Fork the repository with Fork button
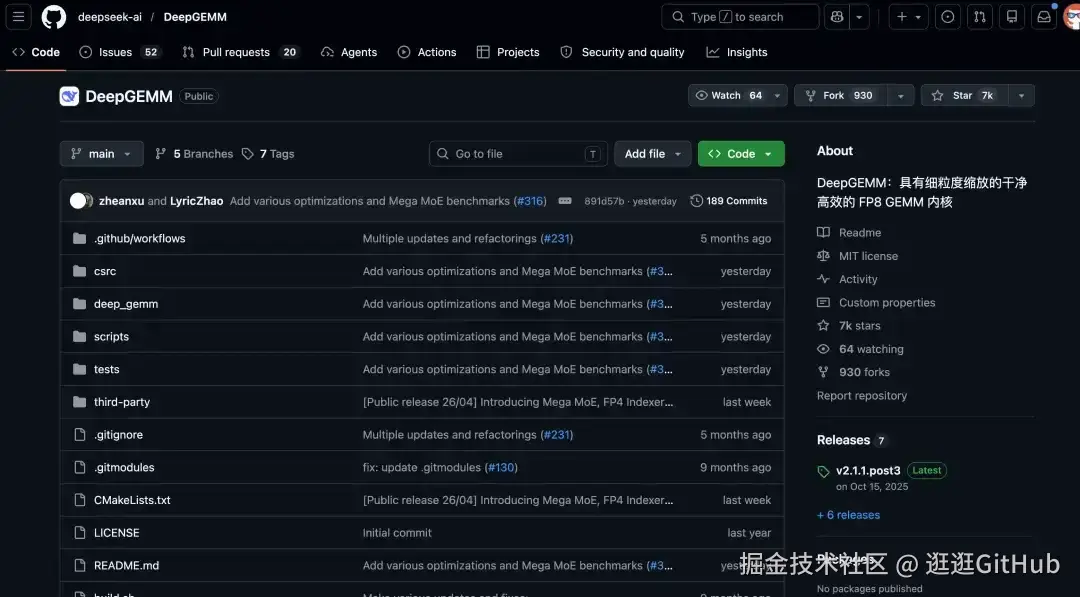The width and height of the screenshot is (1080, 597). 841,96
